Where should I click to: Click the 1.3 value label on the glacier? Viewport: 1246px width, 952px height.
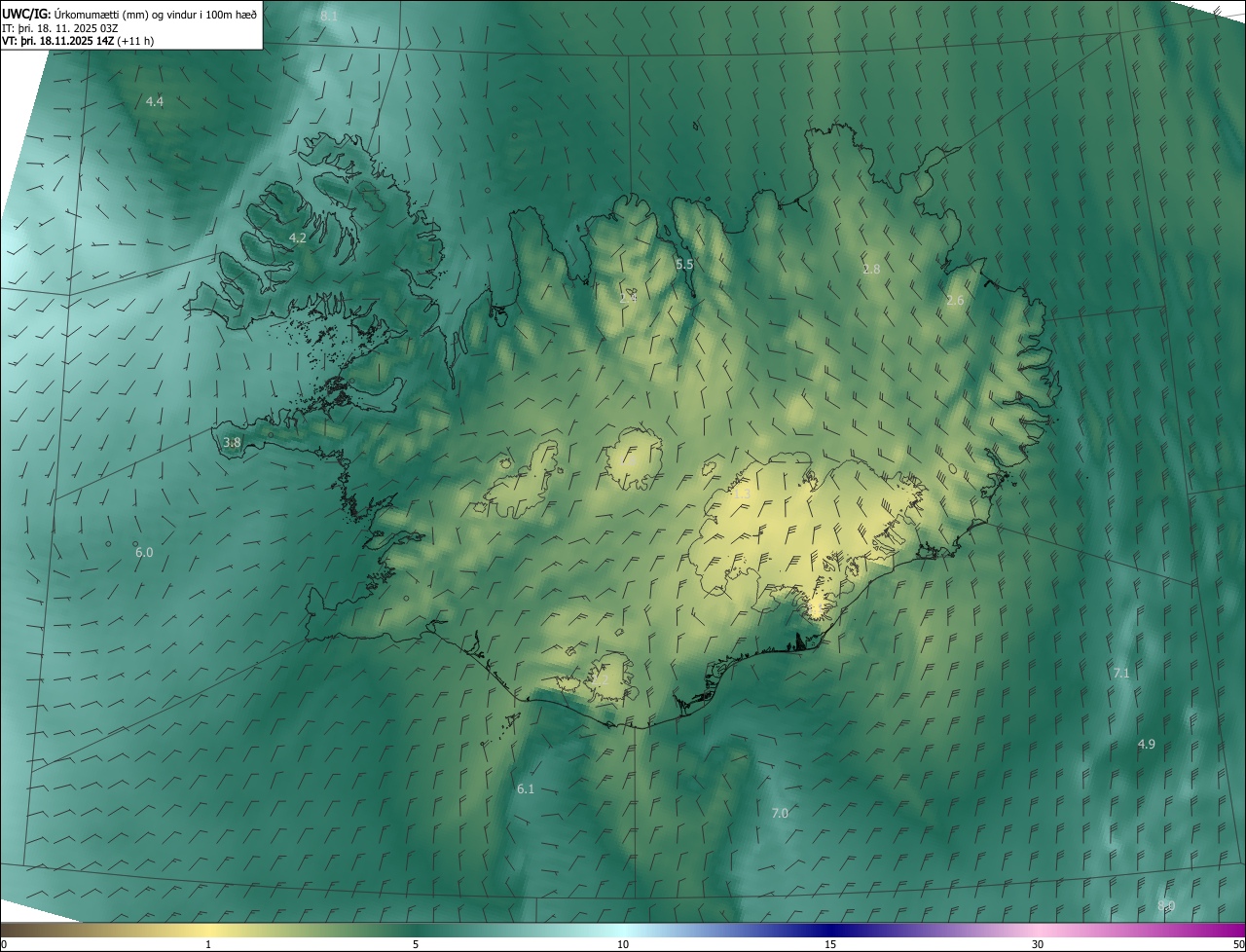tap(741, 494)
